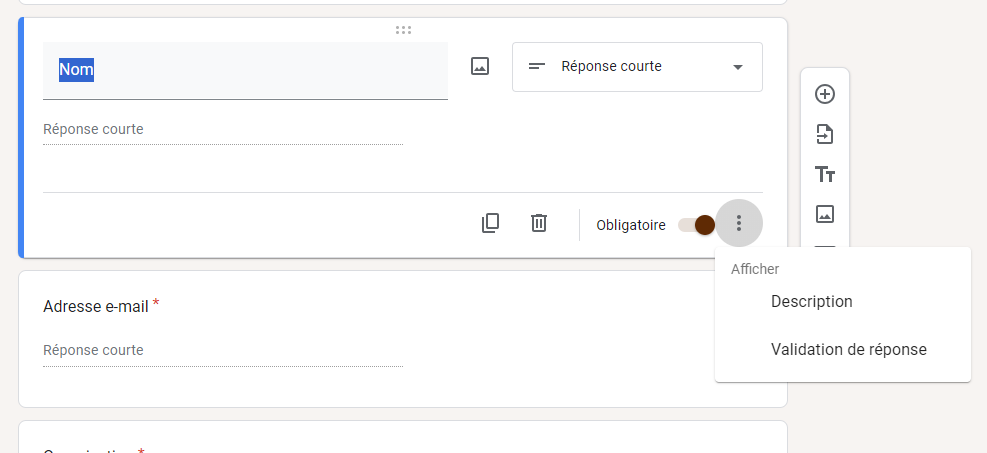The height and width of the screenshot is (453, 987).
Task: Click the Réponse courte field under Adresse e-mail
Action: tap(222, 351)
